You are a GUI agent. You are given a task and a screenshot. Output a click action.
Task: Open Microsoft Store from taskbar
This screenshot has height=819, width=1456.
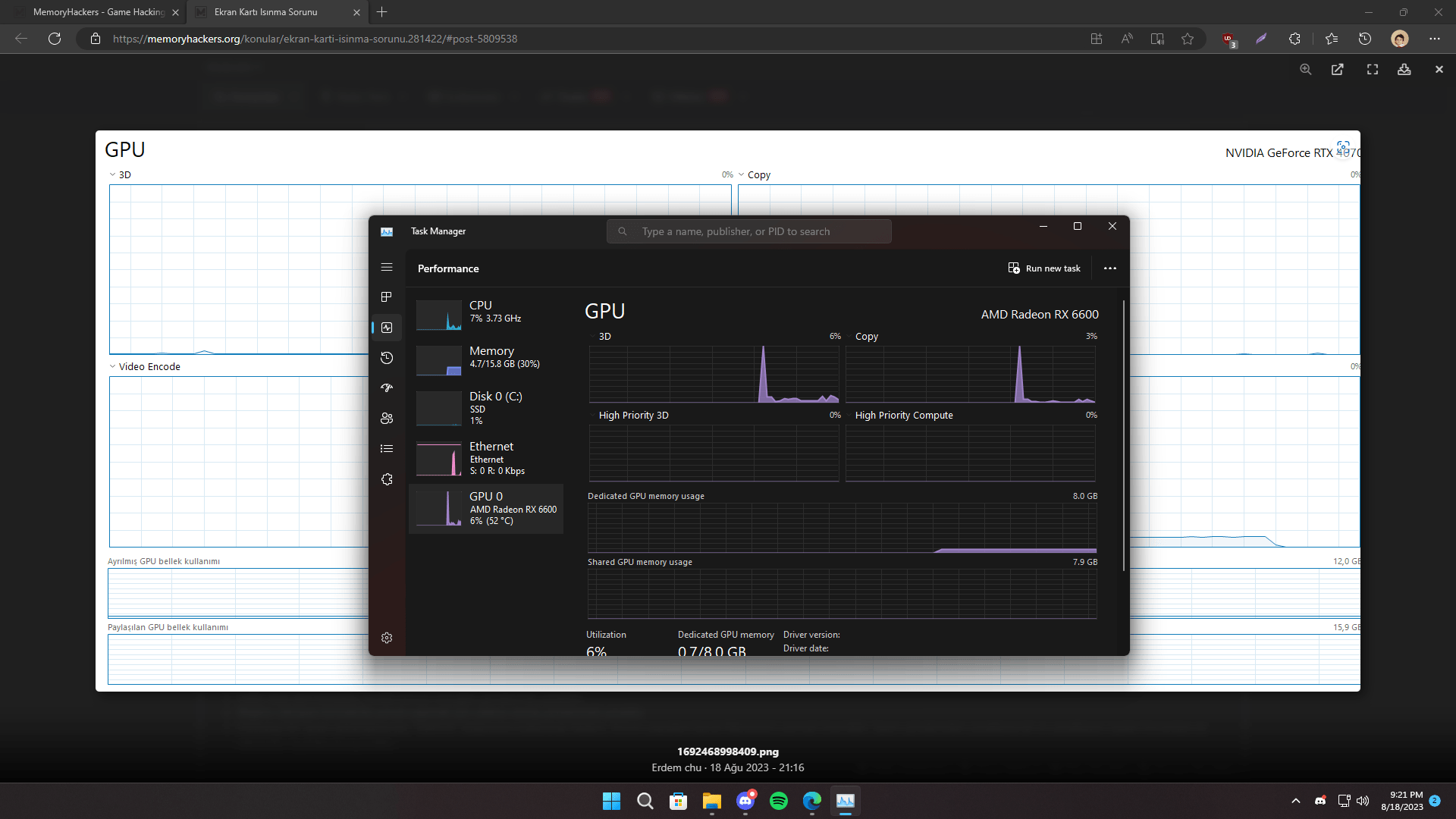tap(679, 801)
